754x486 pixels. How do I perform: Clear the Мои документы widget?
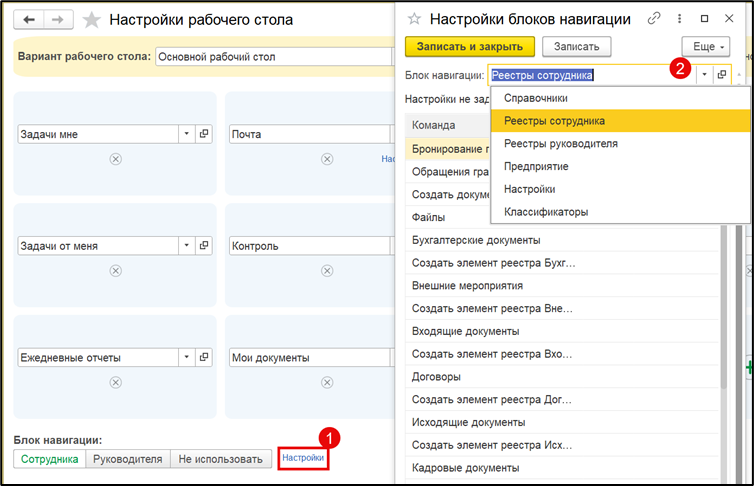[x=327, y=382]
